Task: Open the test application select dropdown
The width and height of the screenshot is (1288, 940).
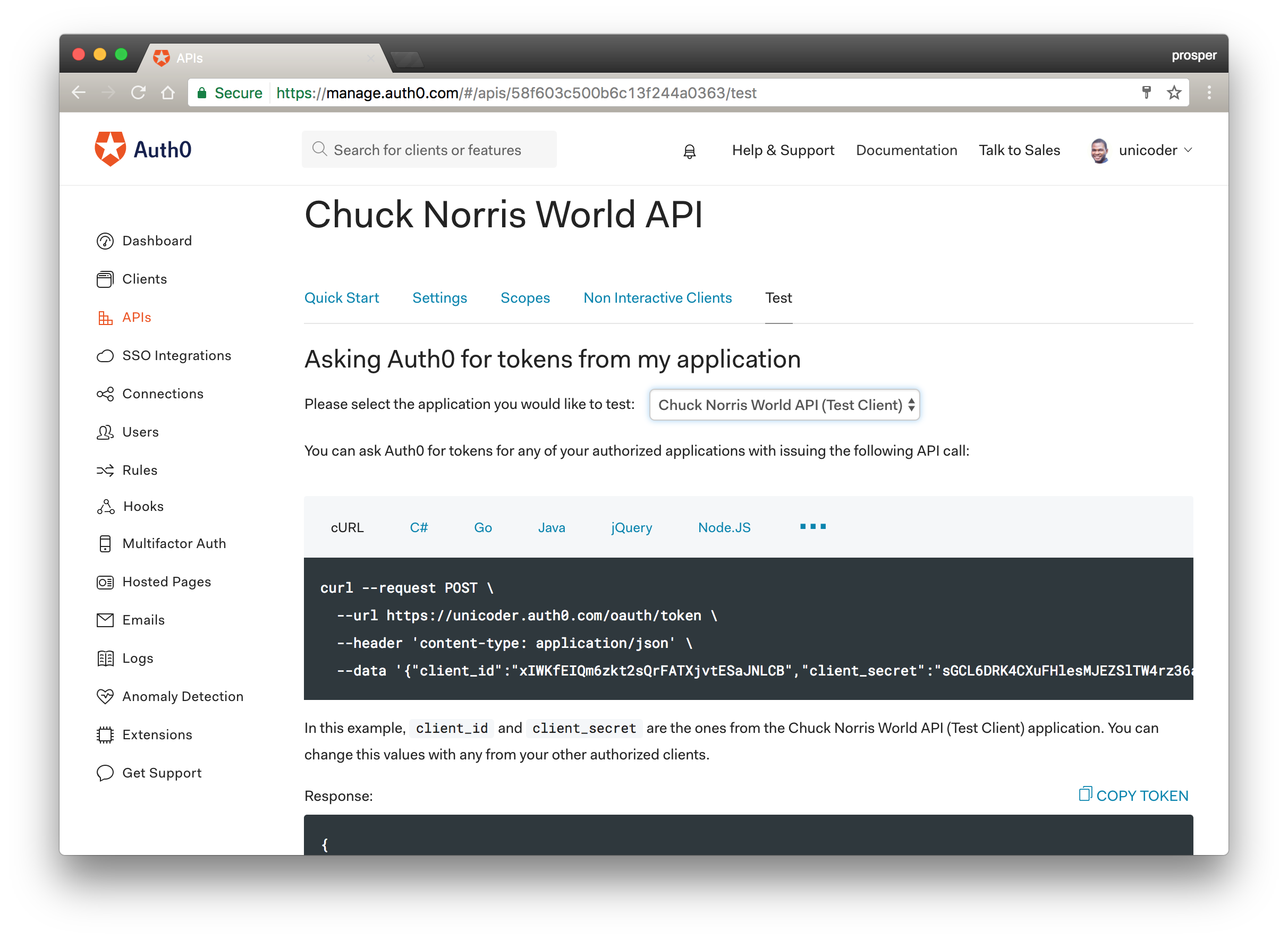Action: [784, 405]
